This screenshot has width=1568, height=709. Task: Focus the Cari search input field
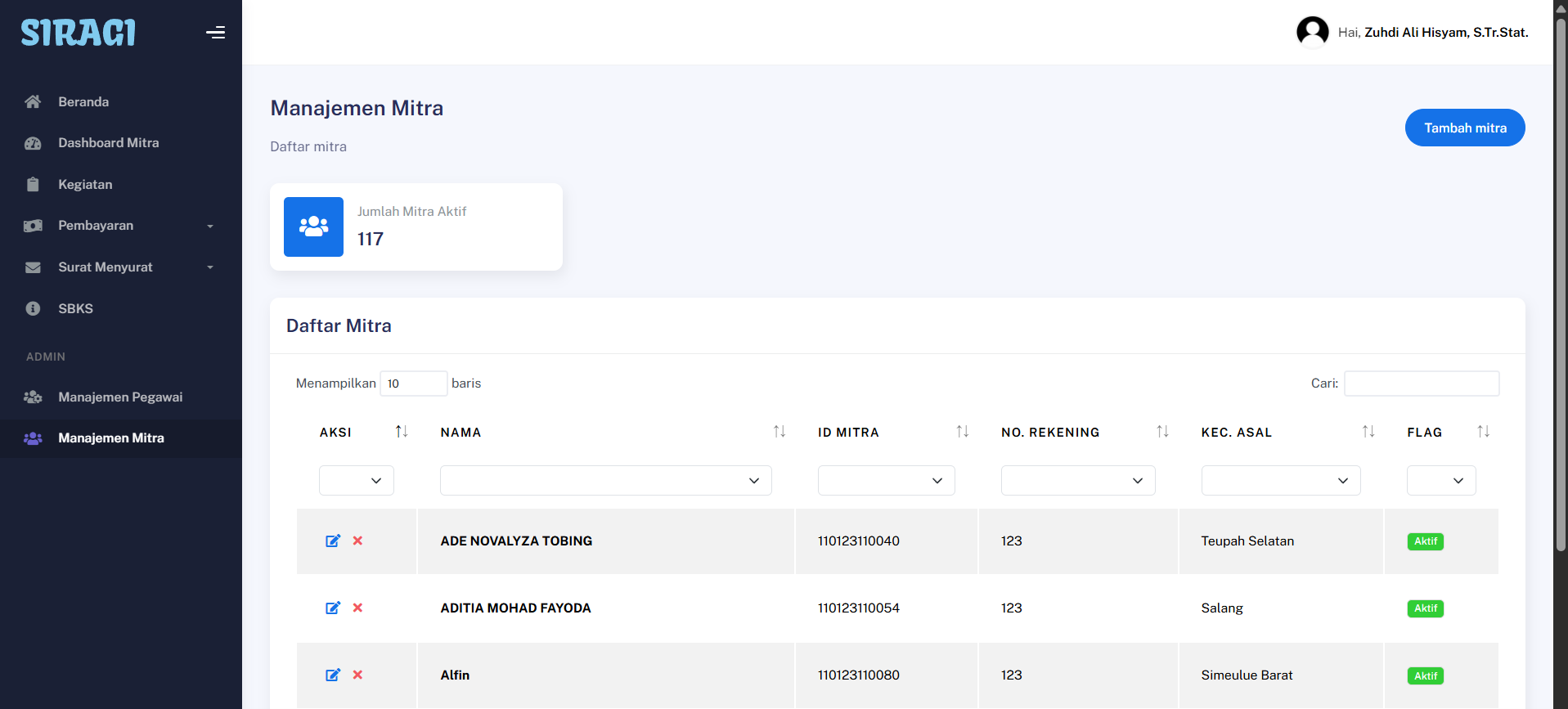1421,384
